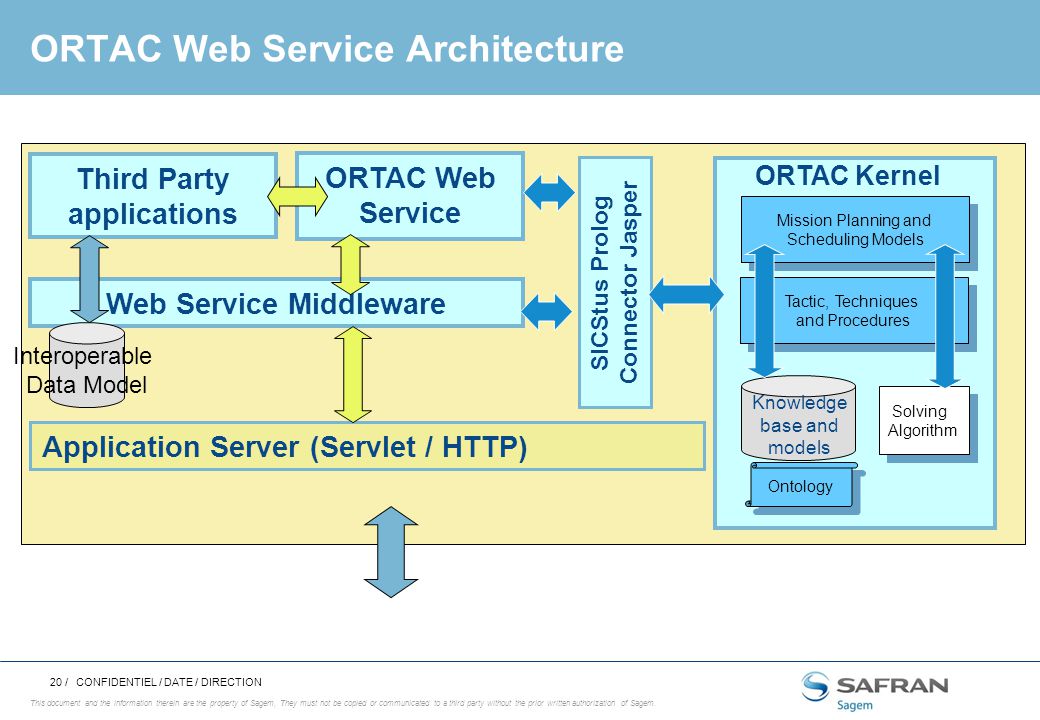Select the Ontology scroll shape
This screenshot has height=720, width=1040.
tap(801, 485)
